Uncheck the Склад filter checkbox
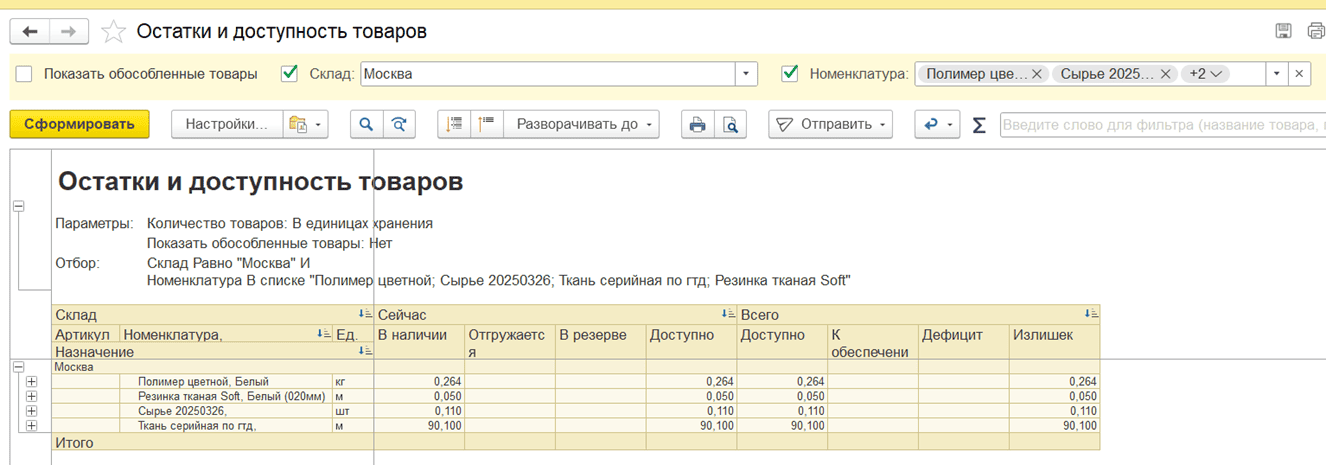Image resolution: width=1326 pixels, height=465 pixels. pyautogui.click(x=290, y=73)
